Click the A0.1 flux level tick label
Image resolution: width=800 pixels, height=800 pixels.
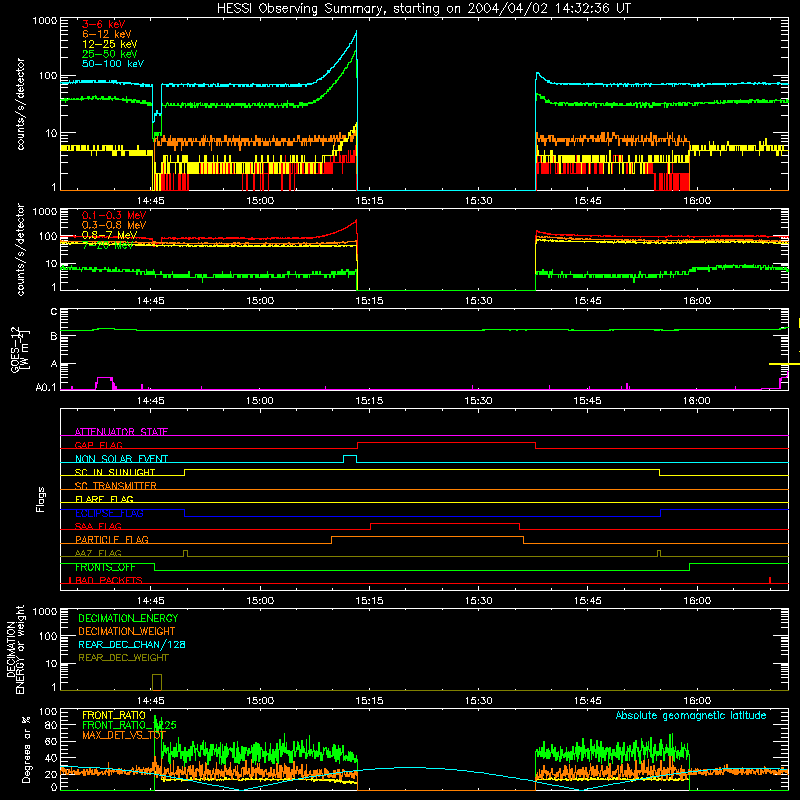[x=46, y=388]
